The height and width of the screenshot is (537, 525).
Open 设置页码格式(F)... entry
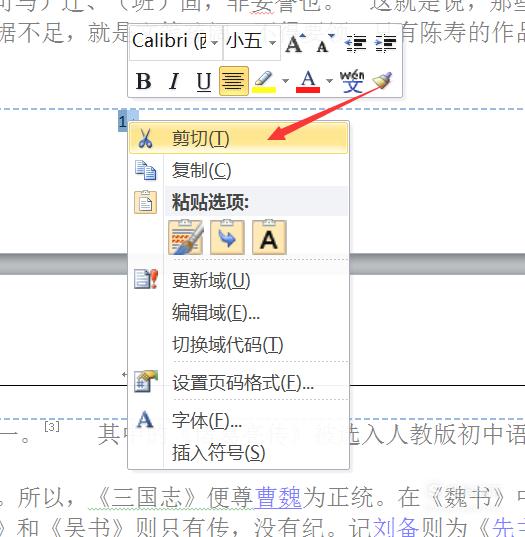coord(238,382)
